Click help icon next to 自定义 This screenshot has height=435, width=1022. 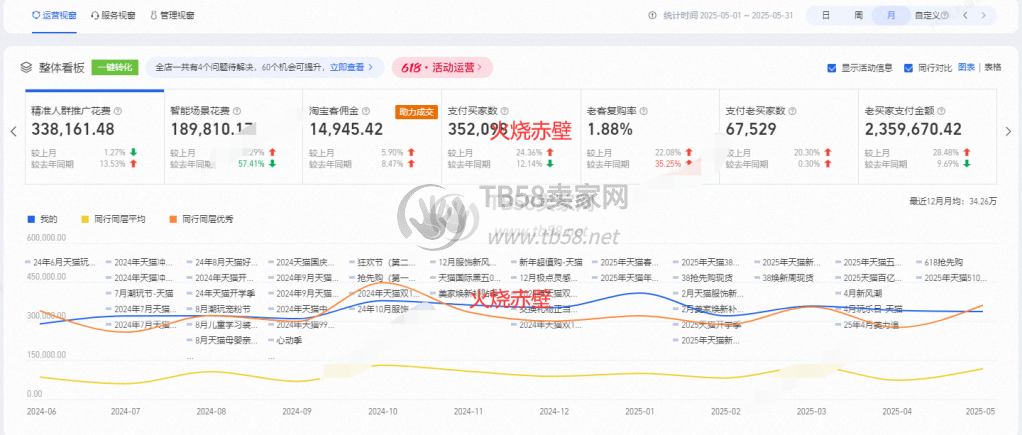click(x=945, y=15)
